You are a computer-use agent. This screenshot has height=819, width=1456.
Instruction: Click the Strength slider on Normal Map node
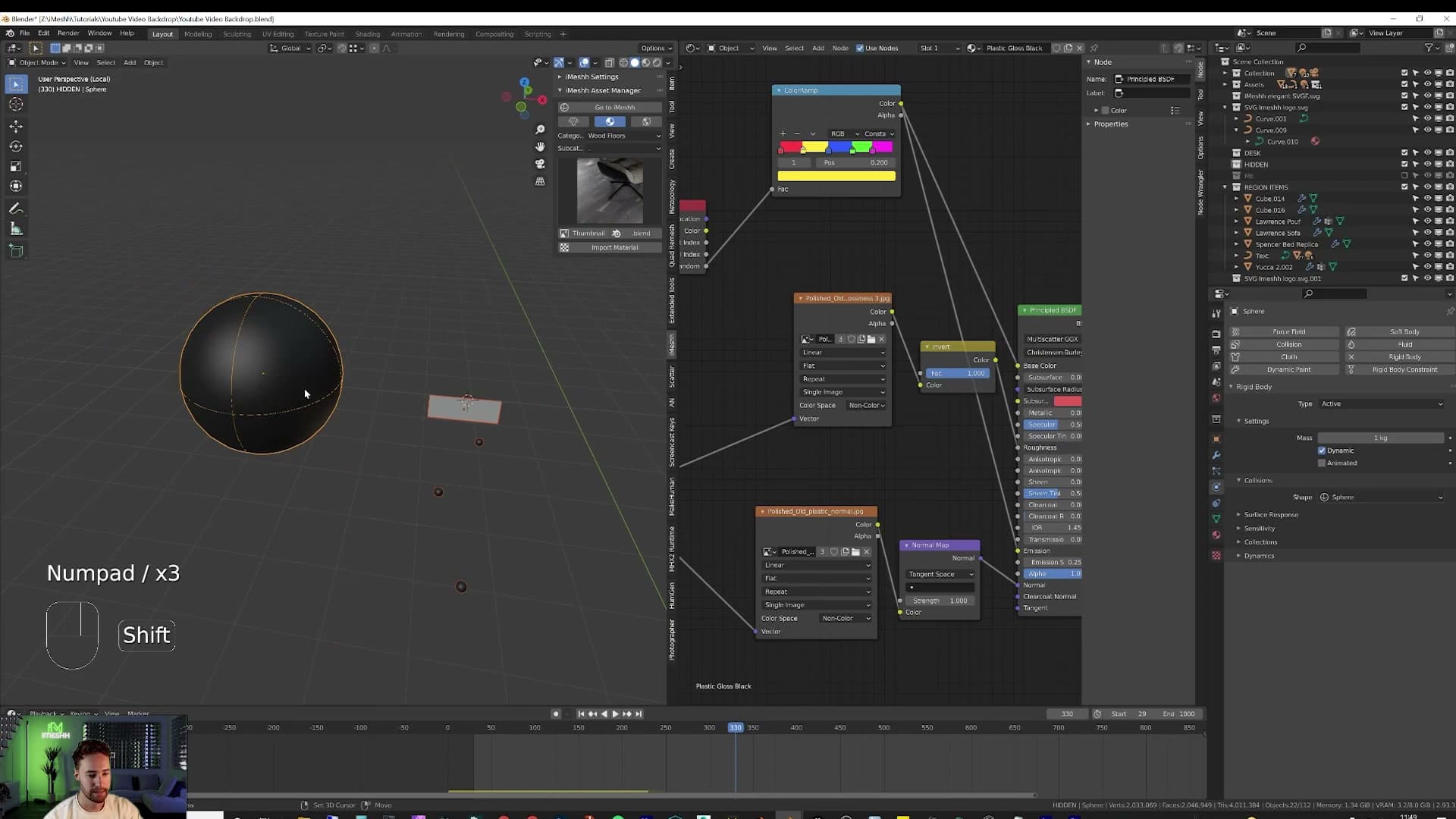[940, 601]
